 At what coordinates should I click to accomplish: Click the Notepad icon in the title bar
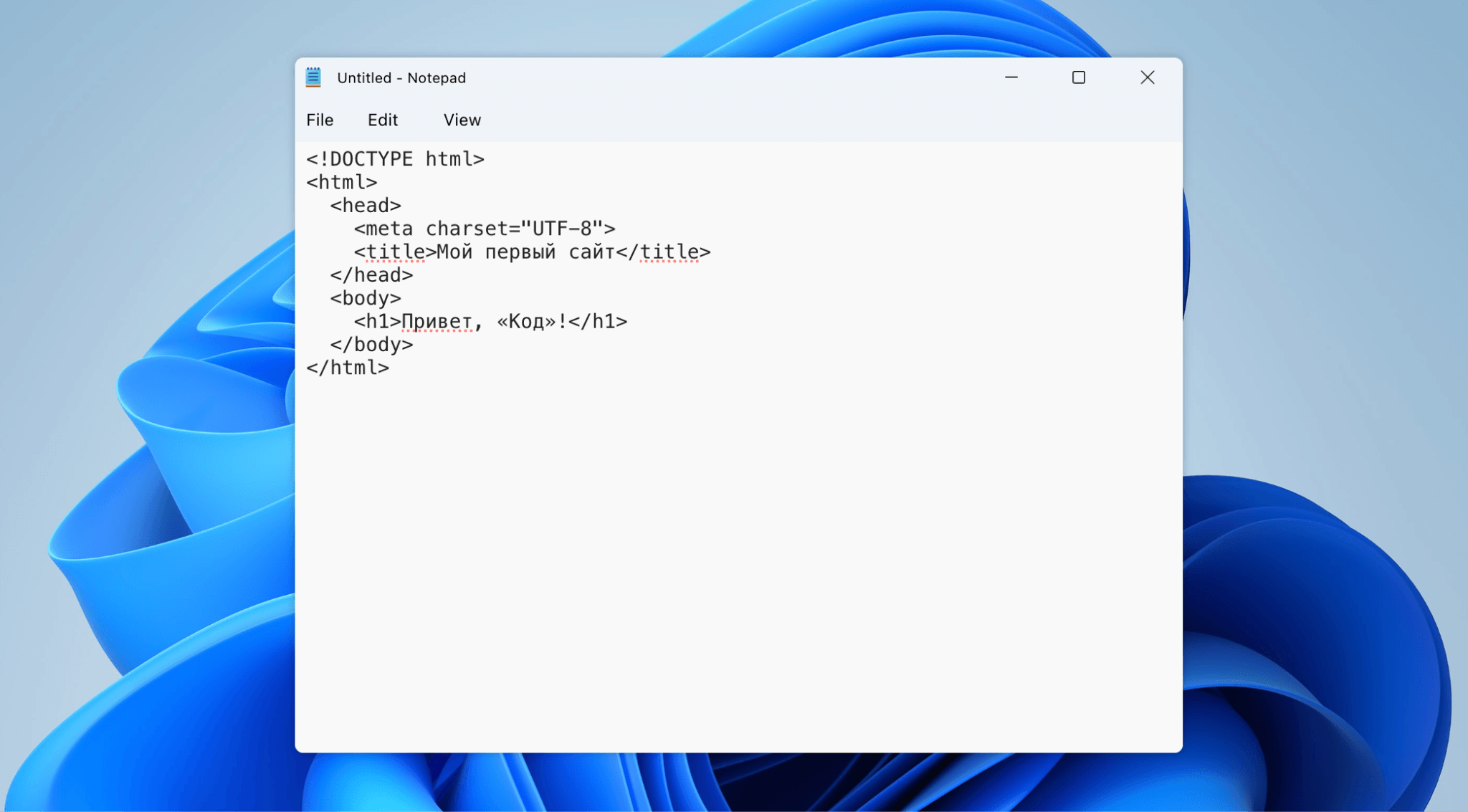313,77
